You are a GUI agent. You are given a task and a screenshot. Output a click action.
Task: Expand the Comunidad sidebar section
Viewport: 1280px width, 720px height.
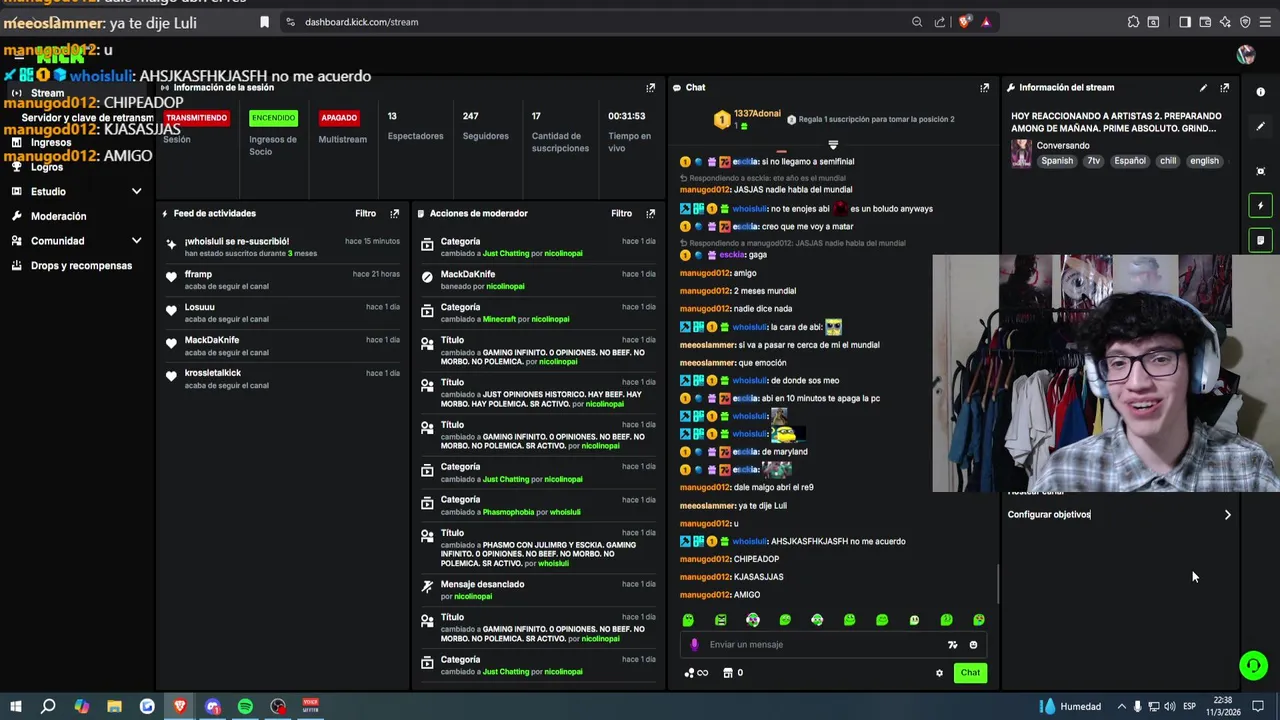click(136, 241)
